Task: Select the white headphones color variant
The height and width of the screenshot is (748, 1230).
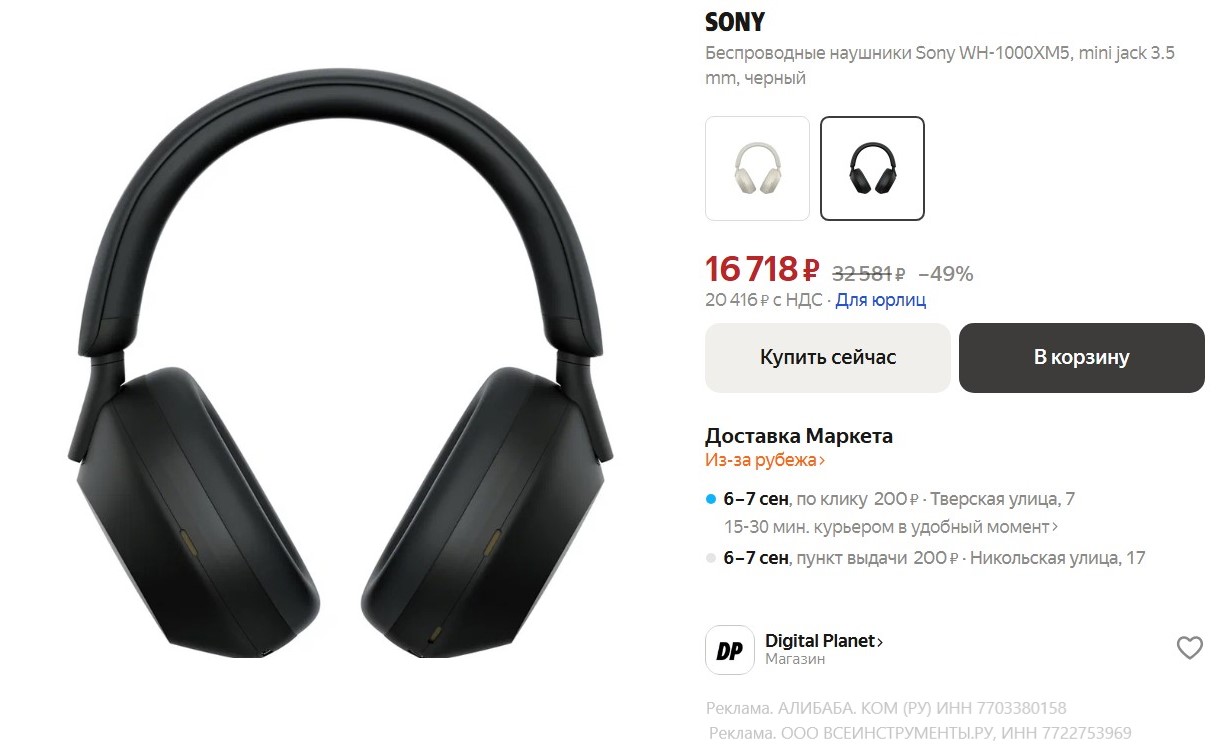Action: (x=757, y=168)
